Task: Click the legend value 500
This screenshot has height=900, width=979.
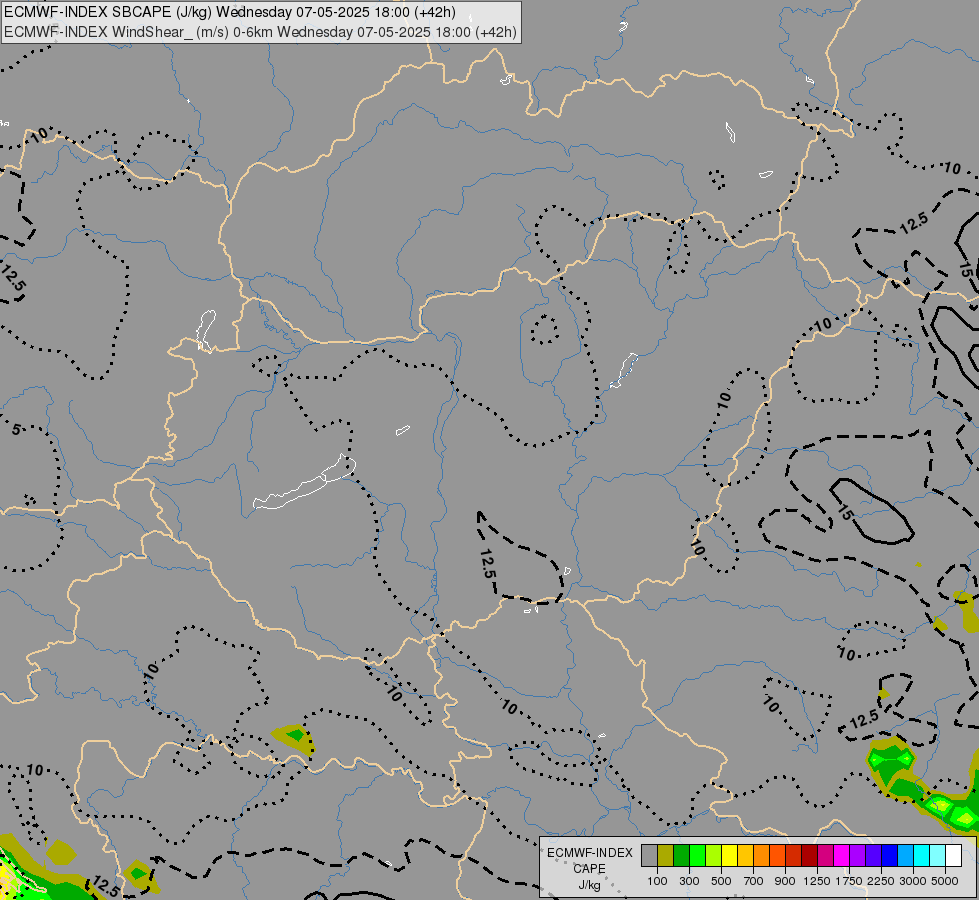Action: coord(721,881)
